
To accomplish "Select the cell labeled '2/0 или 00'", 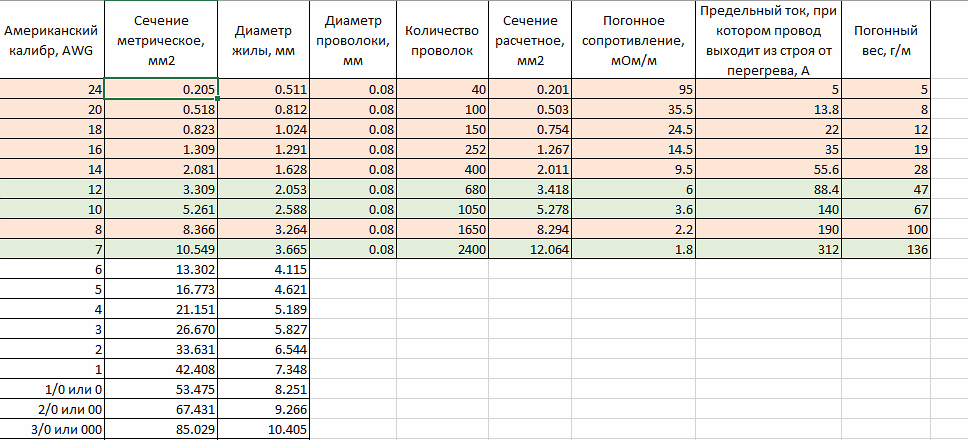I will 52,408.
